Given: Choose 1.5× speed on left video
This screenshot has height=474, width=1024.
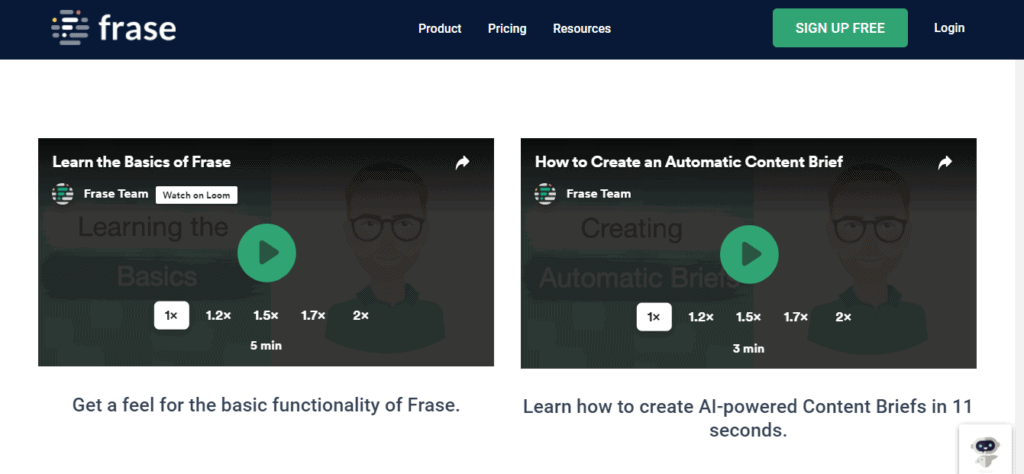Looking at the screenshot, I should pyautogui.click(x=265, y=315).
